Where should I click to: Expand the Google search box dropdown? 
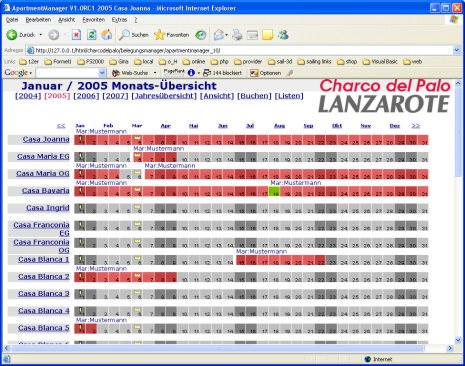[102, 73]
